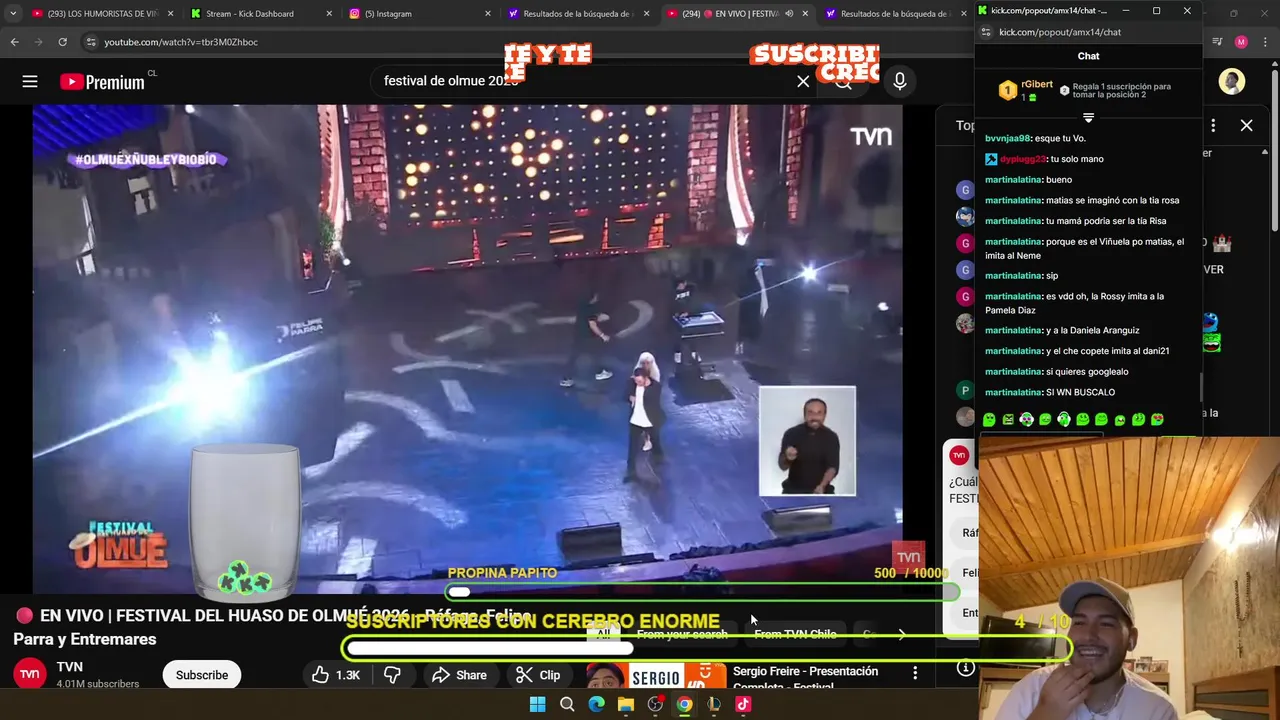Click the Kick popout chat URL

pos(1060,32)
